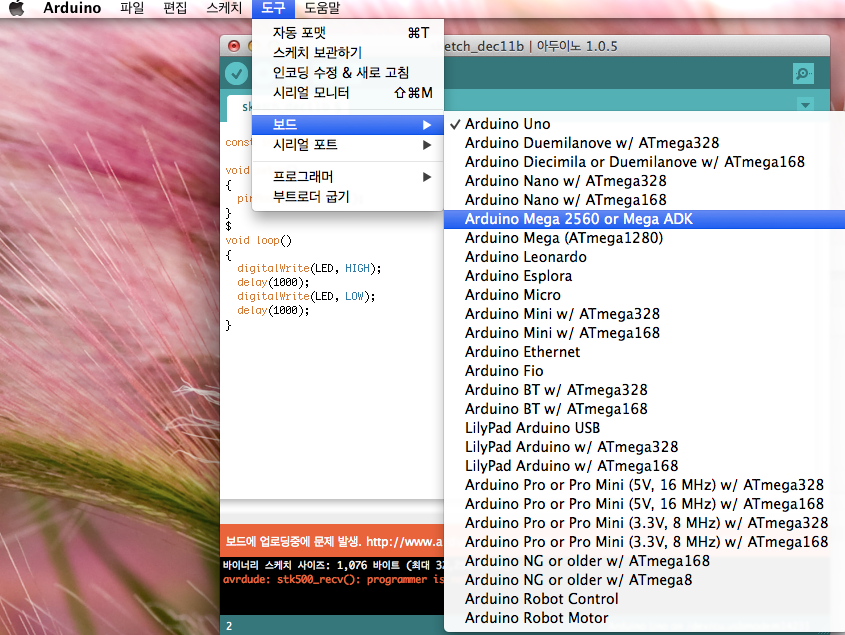845x635 pixels.
Task: Close the open 도구 menu
Action: 273,8
